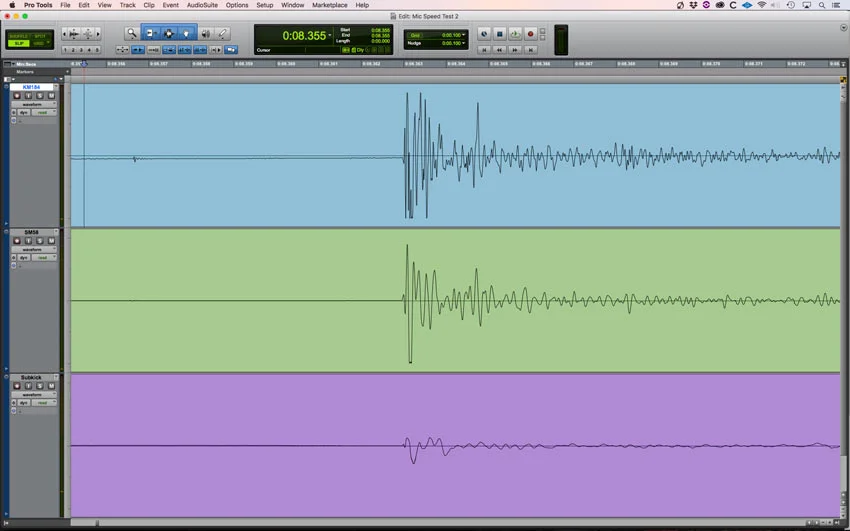Select the Selector tool
Screen dimensions: 850x531
point(169,34)
